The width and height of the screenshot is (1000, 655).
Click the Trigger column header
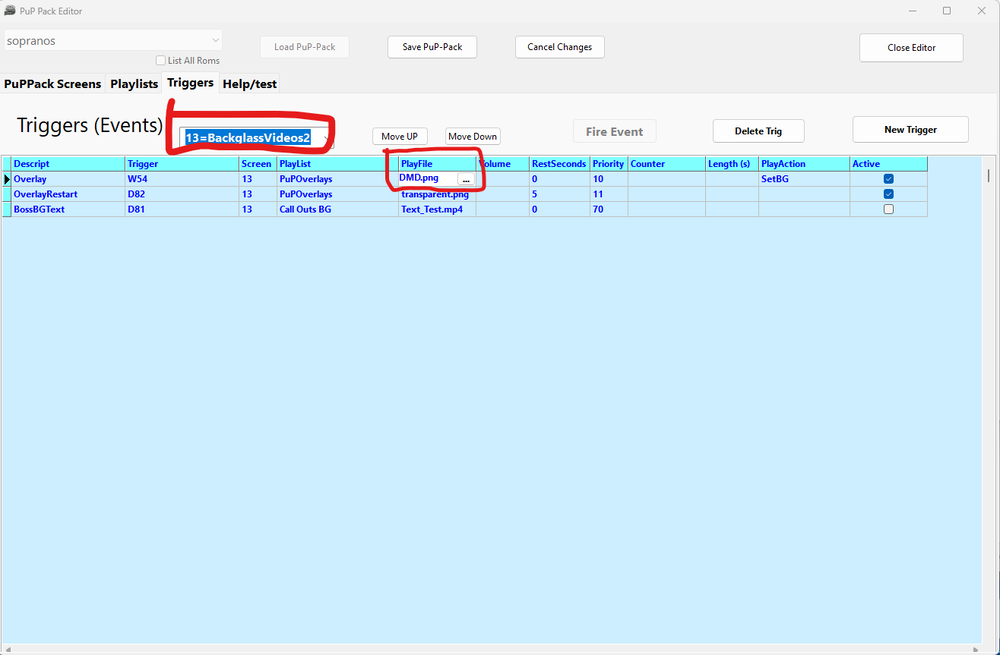(x=182, y=164)
